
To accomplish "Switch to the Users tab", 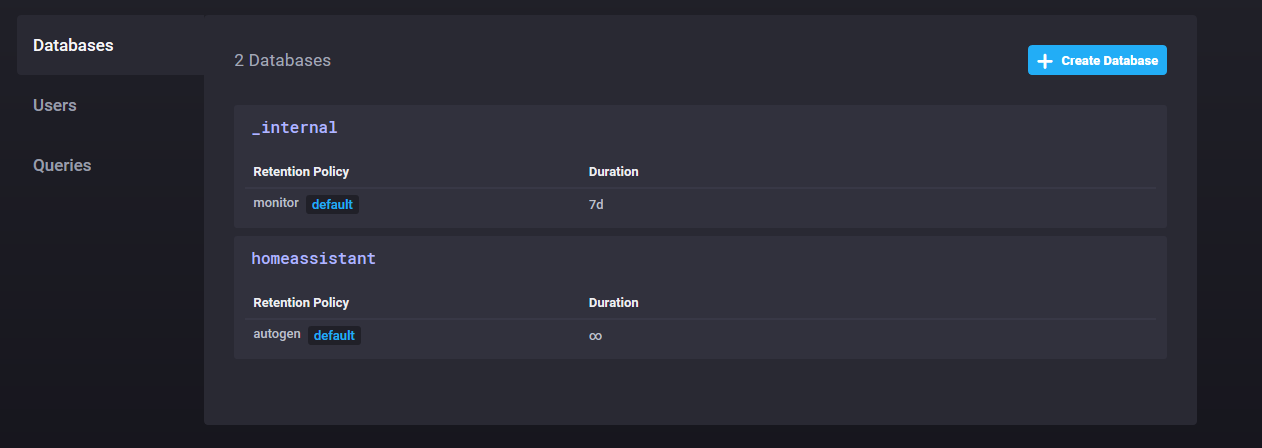I will click(x=55, y=105).
